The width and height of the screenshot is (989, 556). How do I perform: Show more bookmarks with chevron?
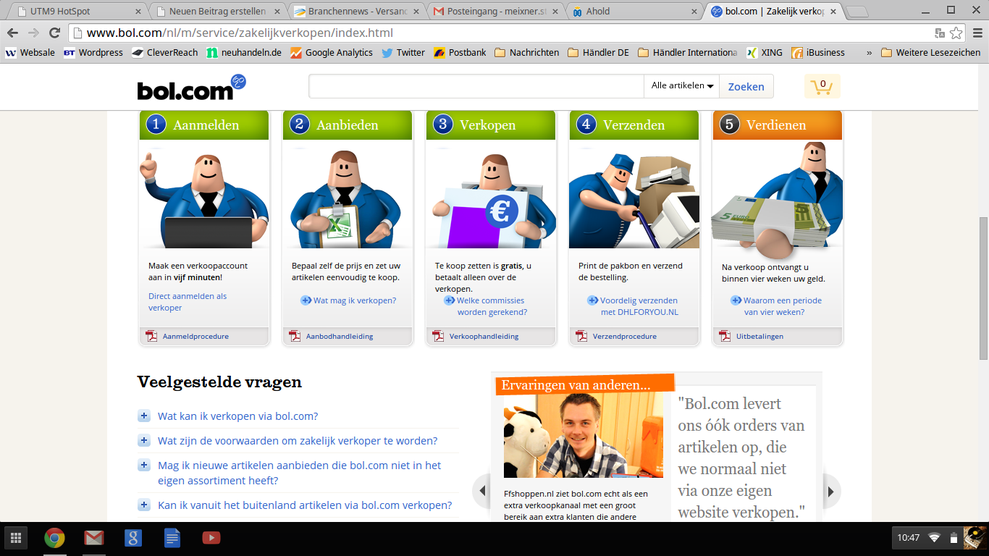coord(869,53)
